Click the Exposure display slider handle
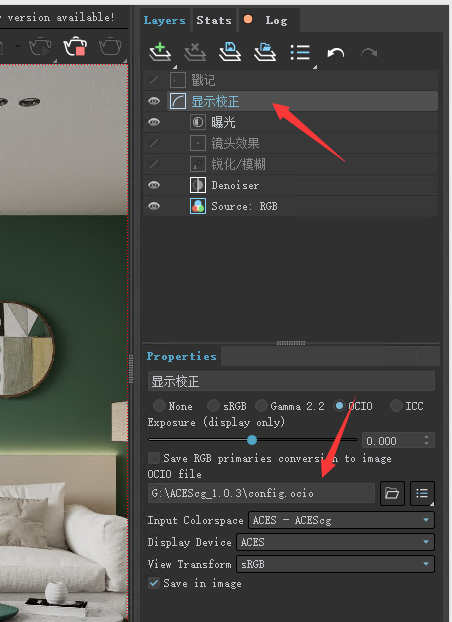The width and height of the screenshot is (452, 622). tap(252, 440)
